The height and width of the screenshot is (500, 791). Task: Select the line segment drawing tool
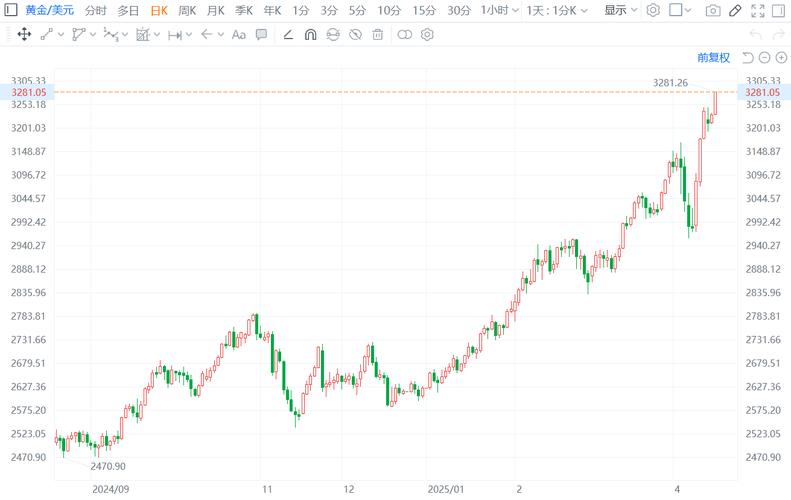pos(47,34)
